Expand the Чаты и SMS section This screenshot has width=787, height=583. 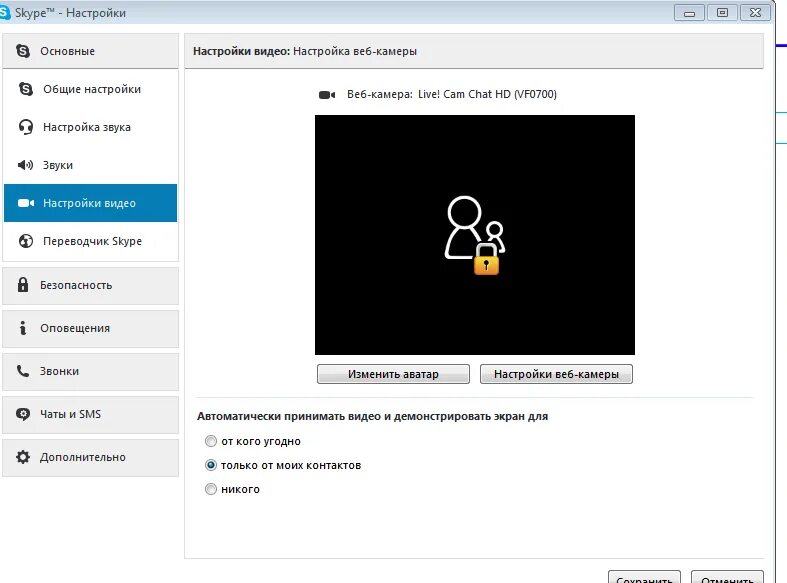[x=90, y=415]
